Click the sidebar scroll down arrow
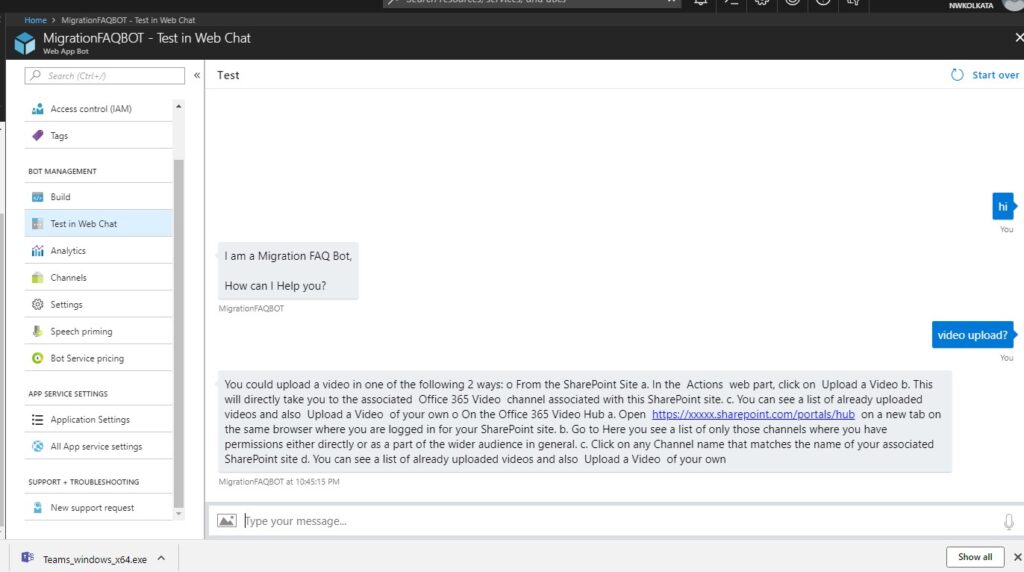 pyautogui.click(x=178, y=514)
